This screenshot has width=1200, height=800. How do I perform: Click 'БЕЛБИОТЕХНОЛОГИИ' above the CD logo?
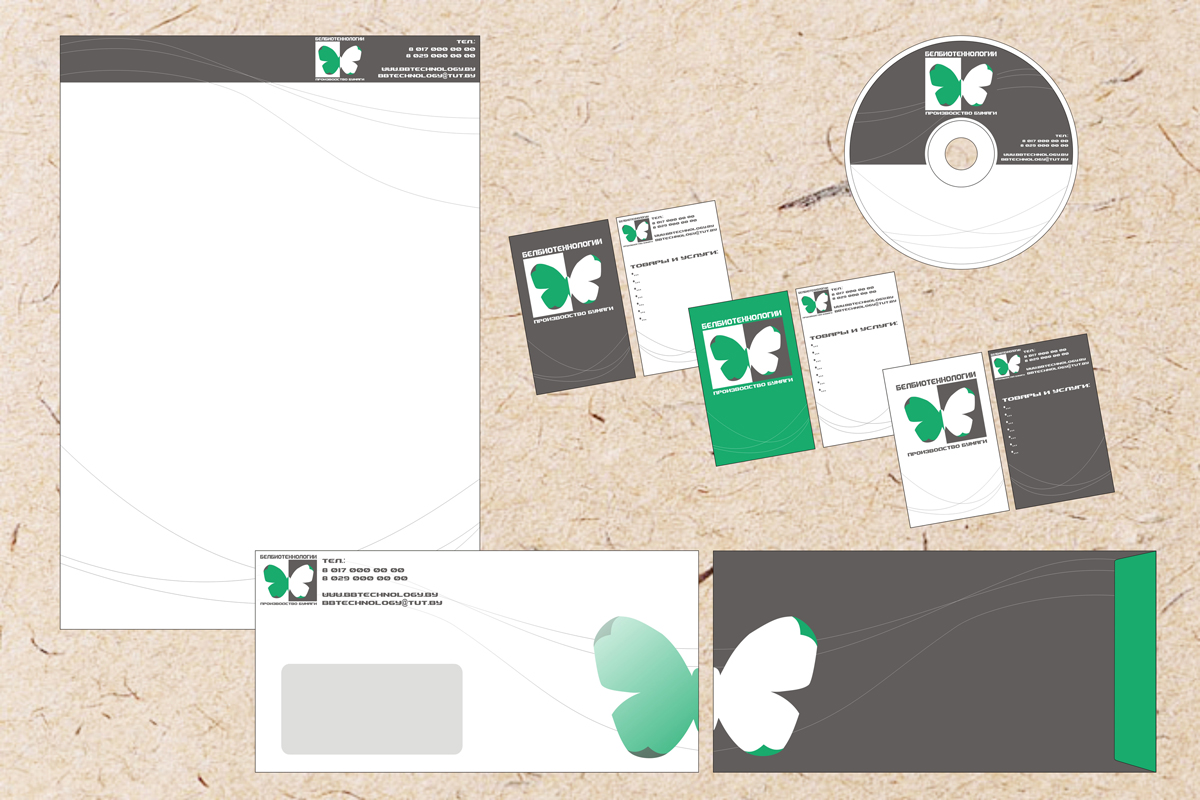[959, 52]
